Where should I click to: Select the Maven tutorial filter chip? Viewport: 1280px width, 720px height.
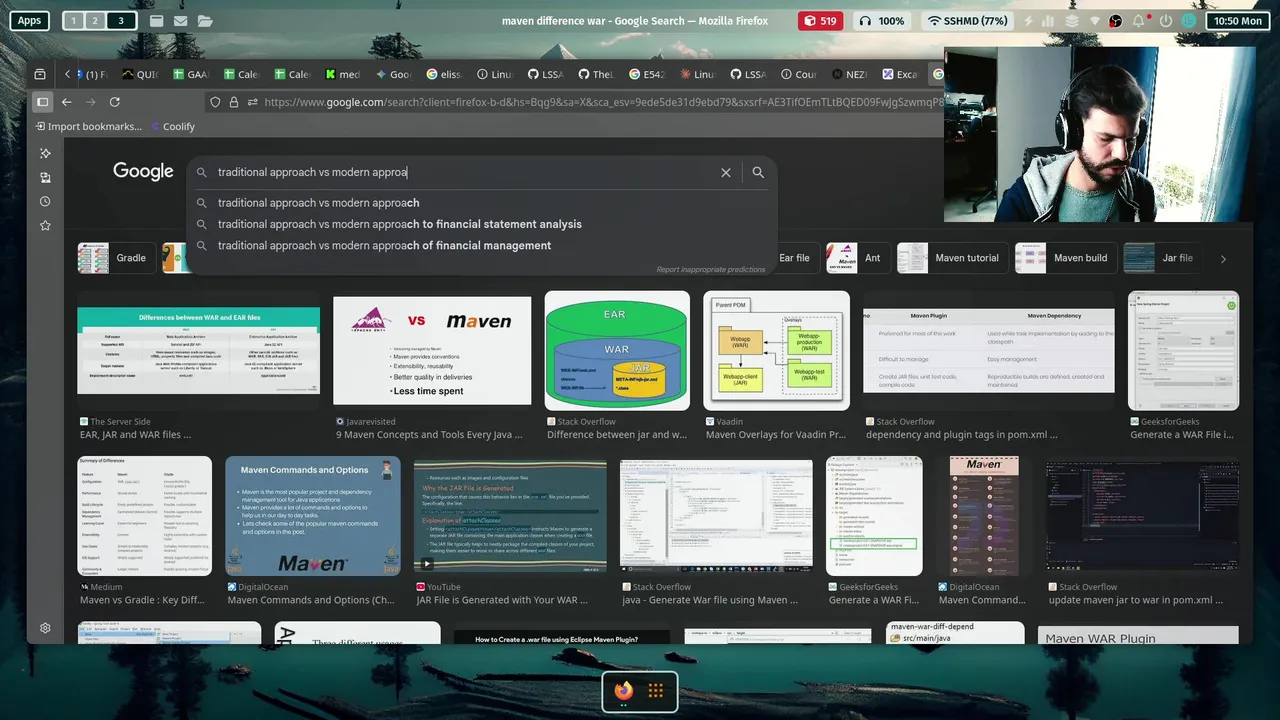(952, 258)
